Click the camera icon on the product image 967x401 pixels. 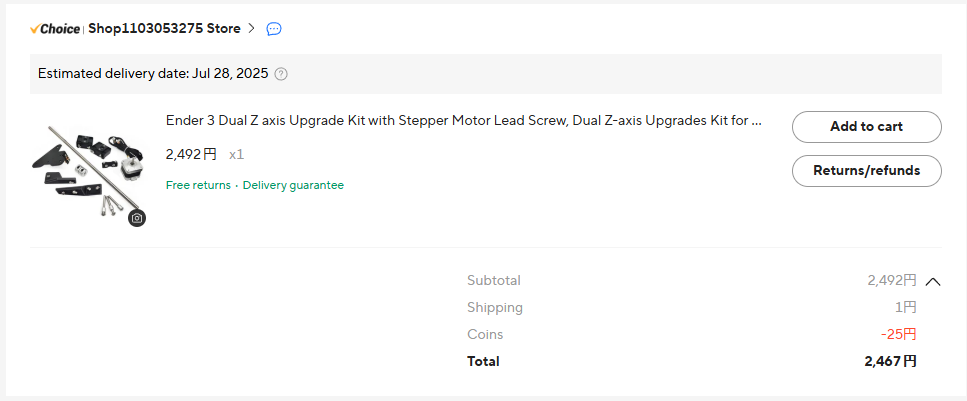click(x=137, y=218)
